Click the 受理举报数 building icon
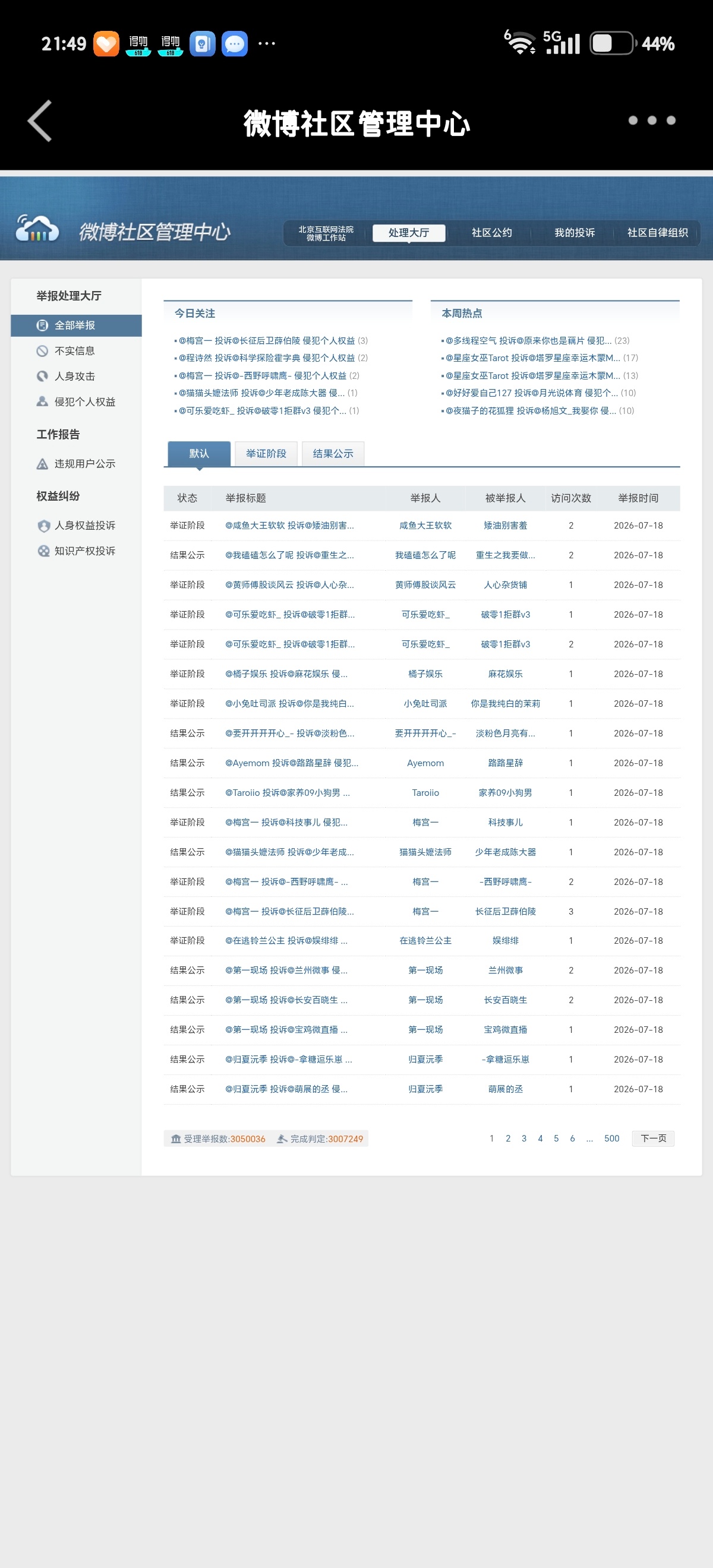This screenshot has height=1568, width=713. pos(176,1139)
